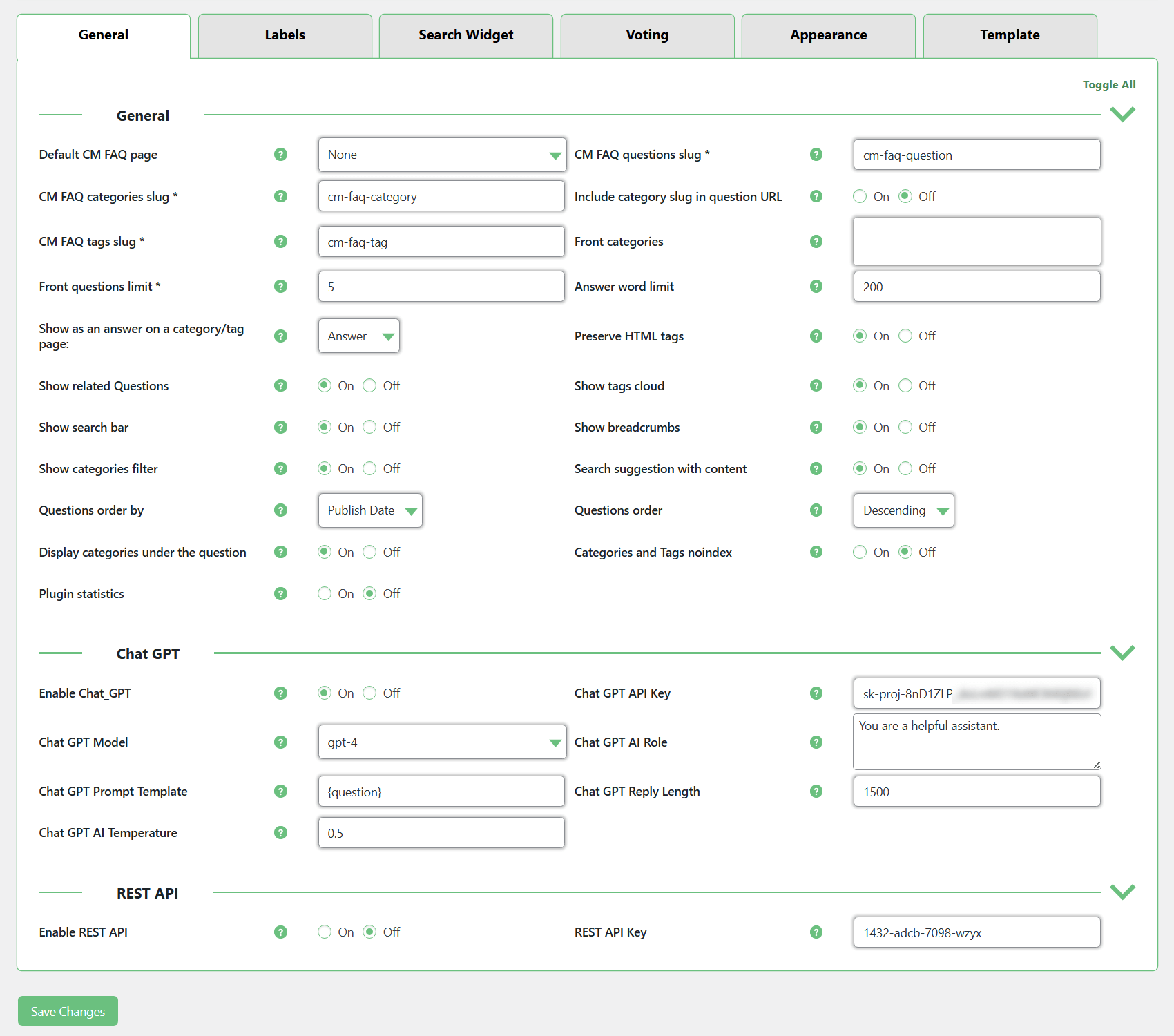Click the Save Changes button
Viewport: 1174px width, 1036px height.
coord(68,1011)
